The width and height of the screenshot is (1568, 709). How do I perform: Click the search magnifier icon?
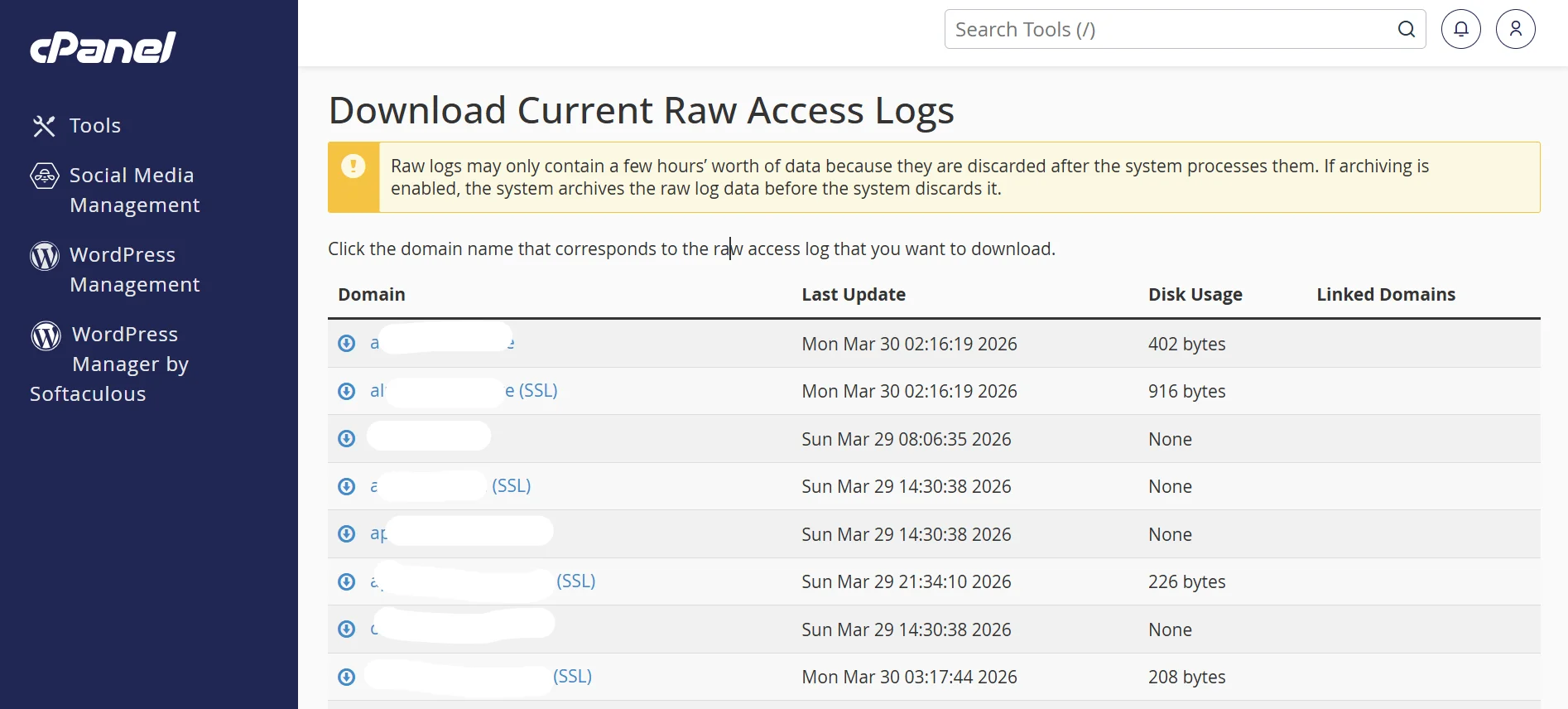coord(1406,30)
